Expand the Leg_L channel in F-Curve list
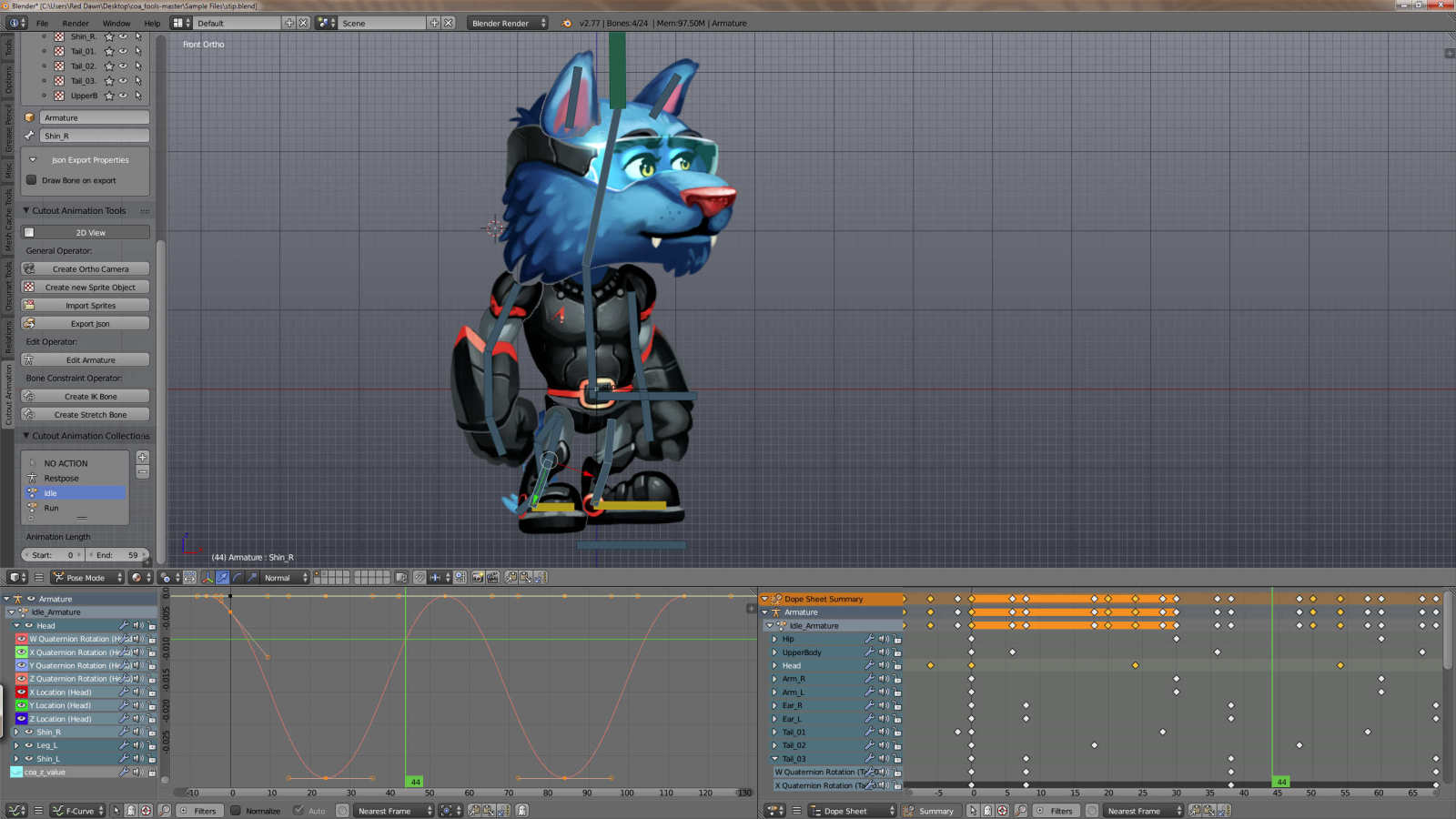1456x819 pixels. coord(16,745)
